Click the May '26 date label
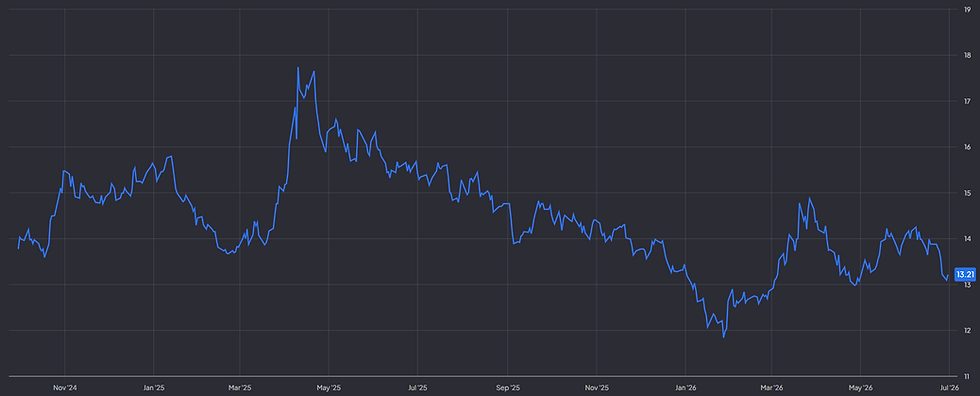This screenshot has width=980, height=396. pos(861,388)
